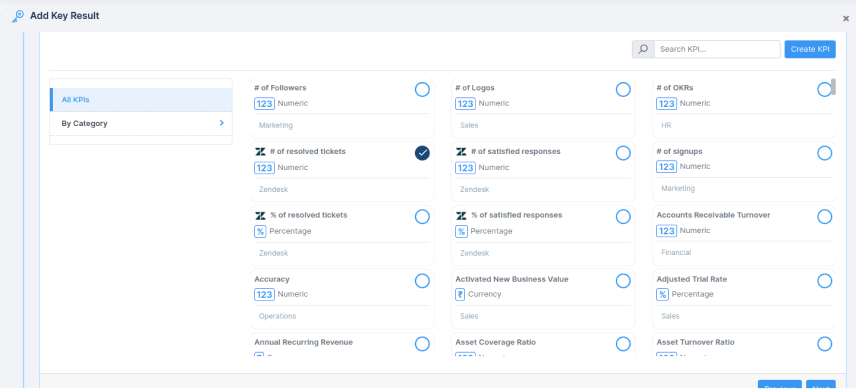This screenshot has width=856, height=389.
Task: Click Zendesk label under # of resolved tickets
Action: click(274, 189)
